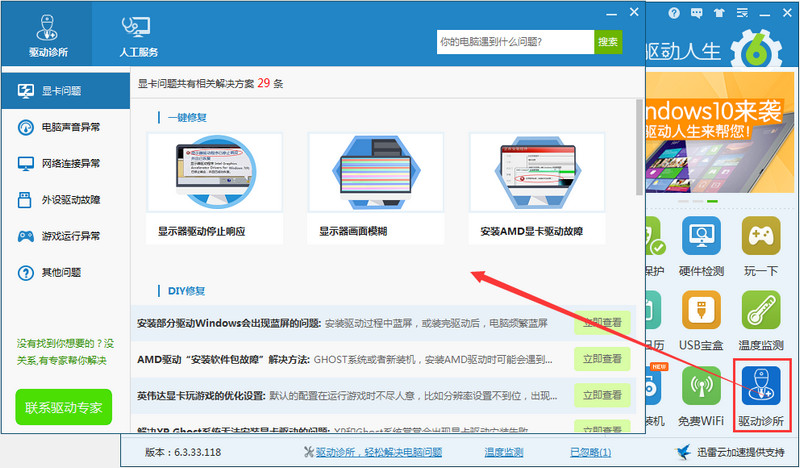Click the 其他问题 question-mark icon
800x468 pixels.
tap(26, 273)
